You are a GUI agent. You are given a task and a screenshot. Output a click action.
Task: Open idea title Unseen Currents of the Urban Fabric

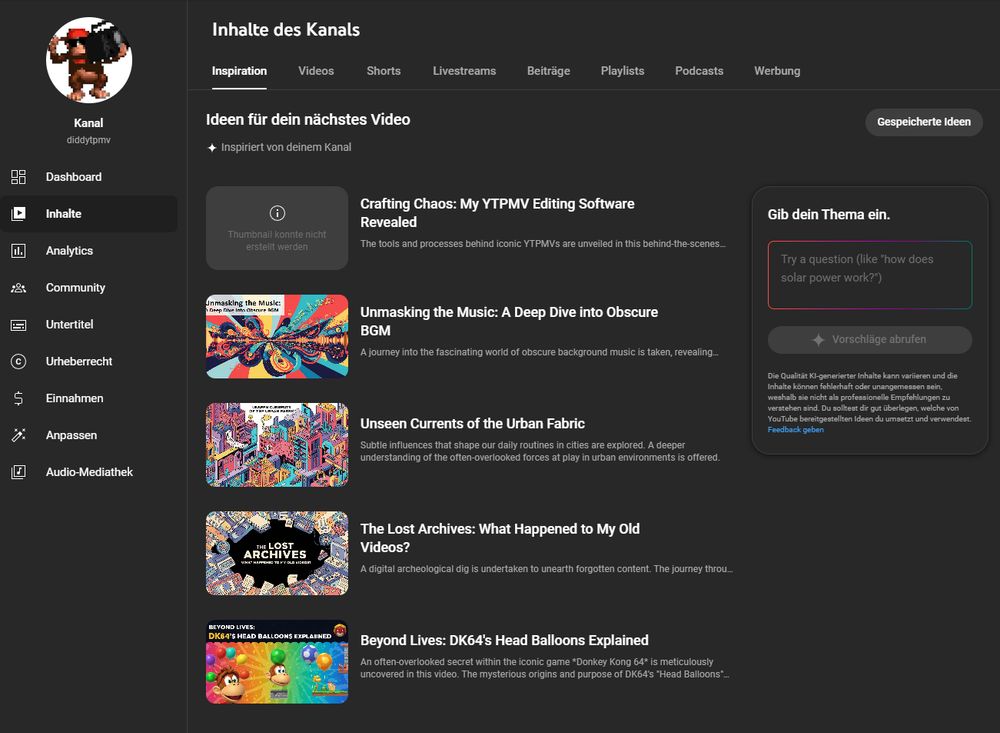[473, 424]
